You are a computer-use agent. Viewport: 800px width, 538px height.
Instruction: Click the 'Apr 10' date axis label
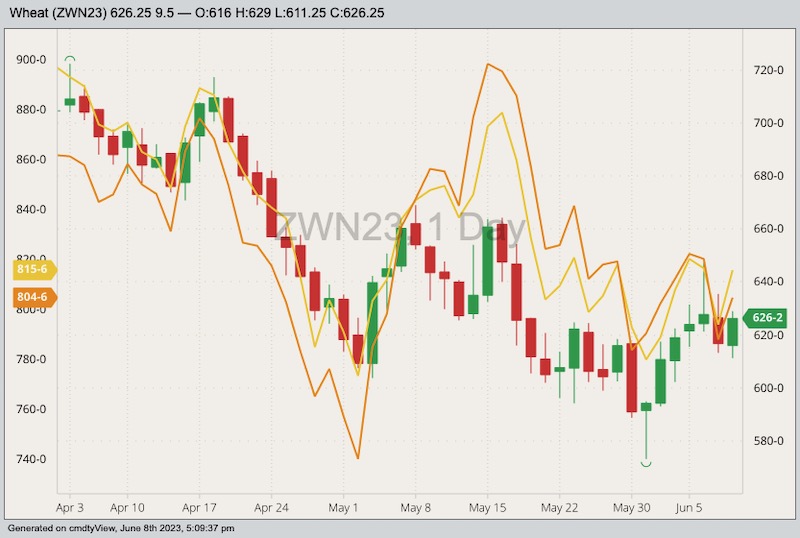tap(127, 508)
